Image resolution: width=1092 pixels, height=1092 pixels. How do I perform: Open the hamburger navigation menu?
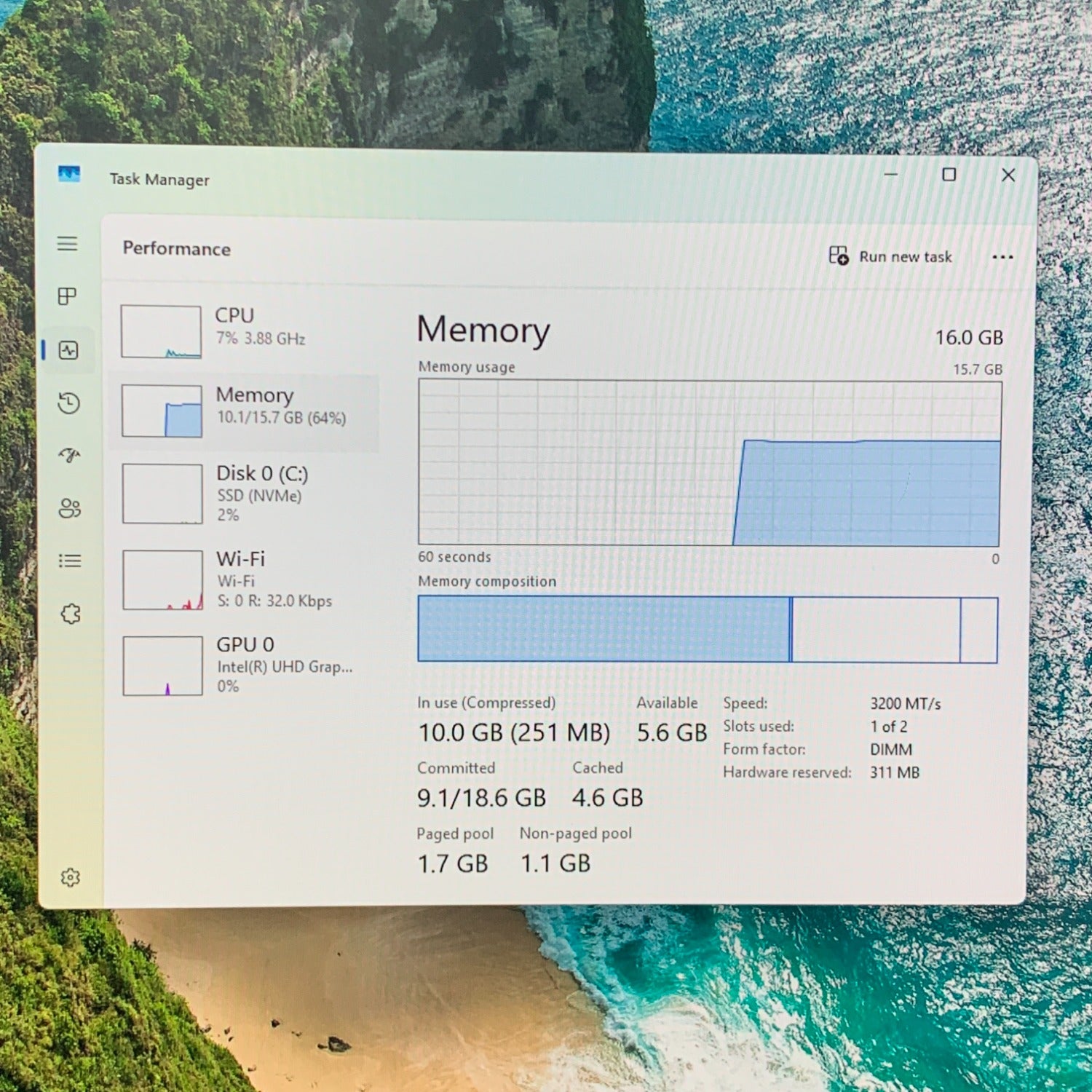68,243
